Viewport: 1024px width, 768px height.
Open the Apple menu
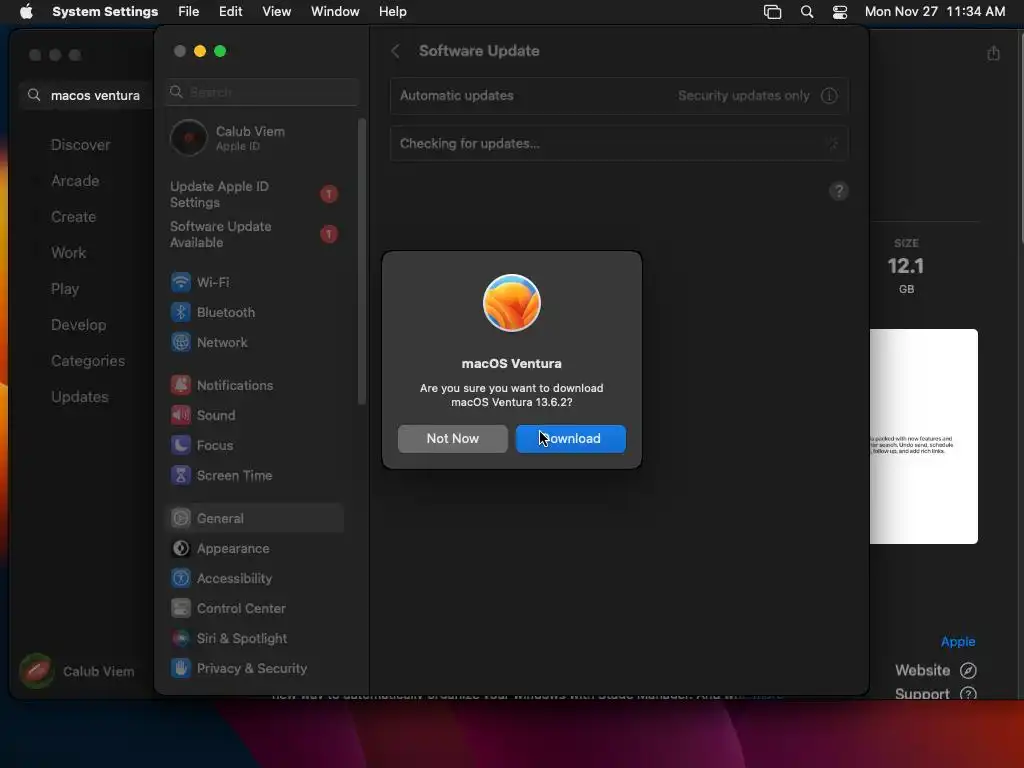coord(26,11)
